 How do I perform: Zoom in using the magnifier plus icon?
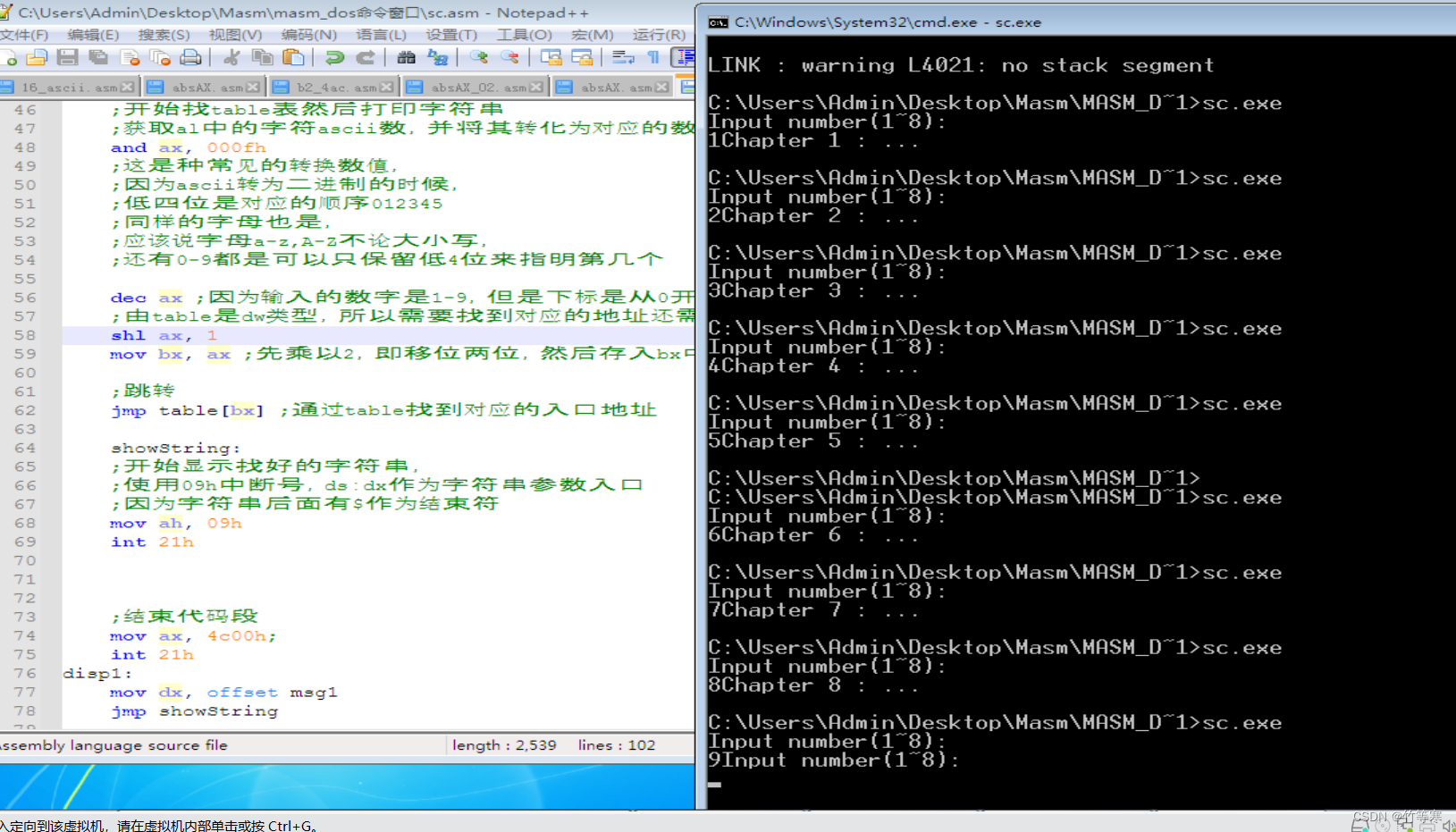click(479, 58)
